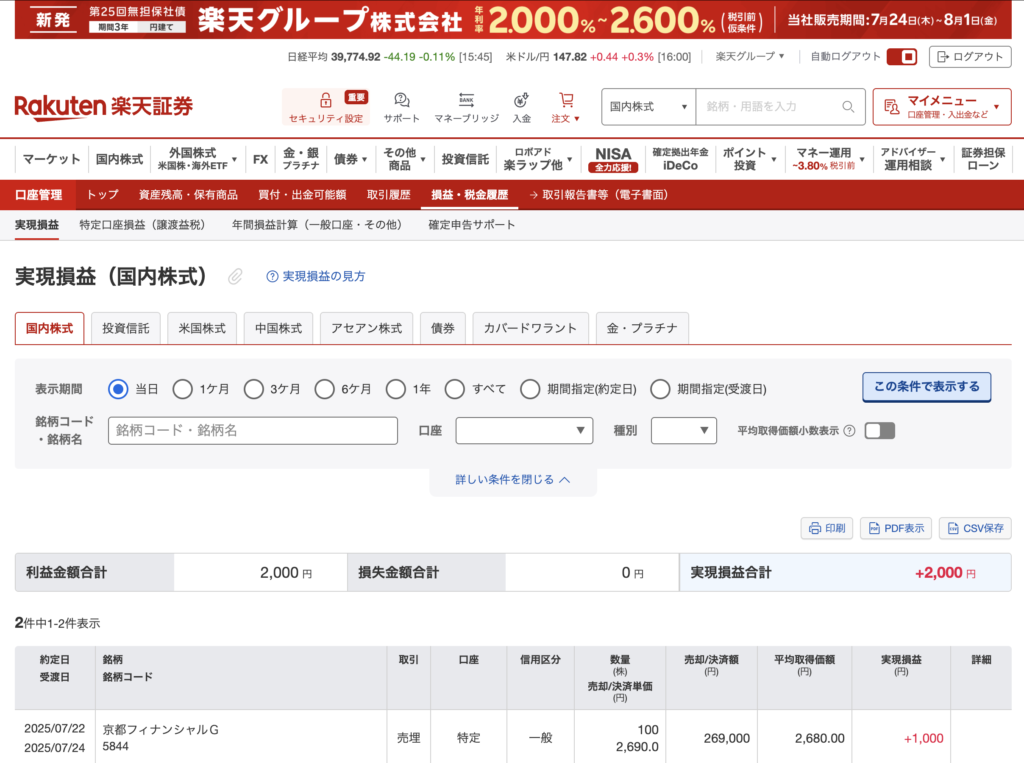
Task: Open iDeCo menu item
Action: coord(680,159)
